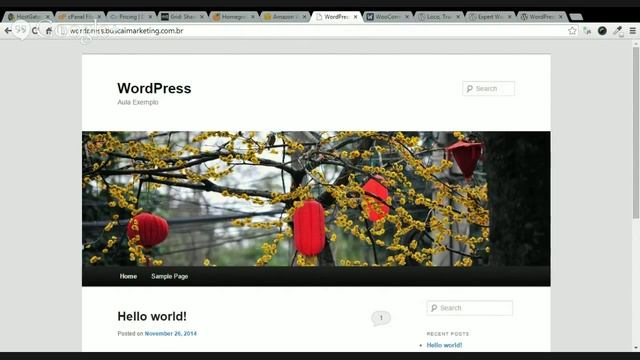Click the Aula Exemplo tagline text
Screen dimensions: 640x360
[138, 102]
